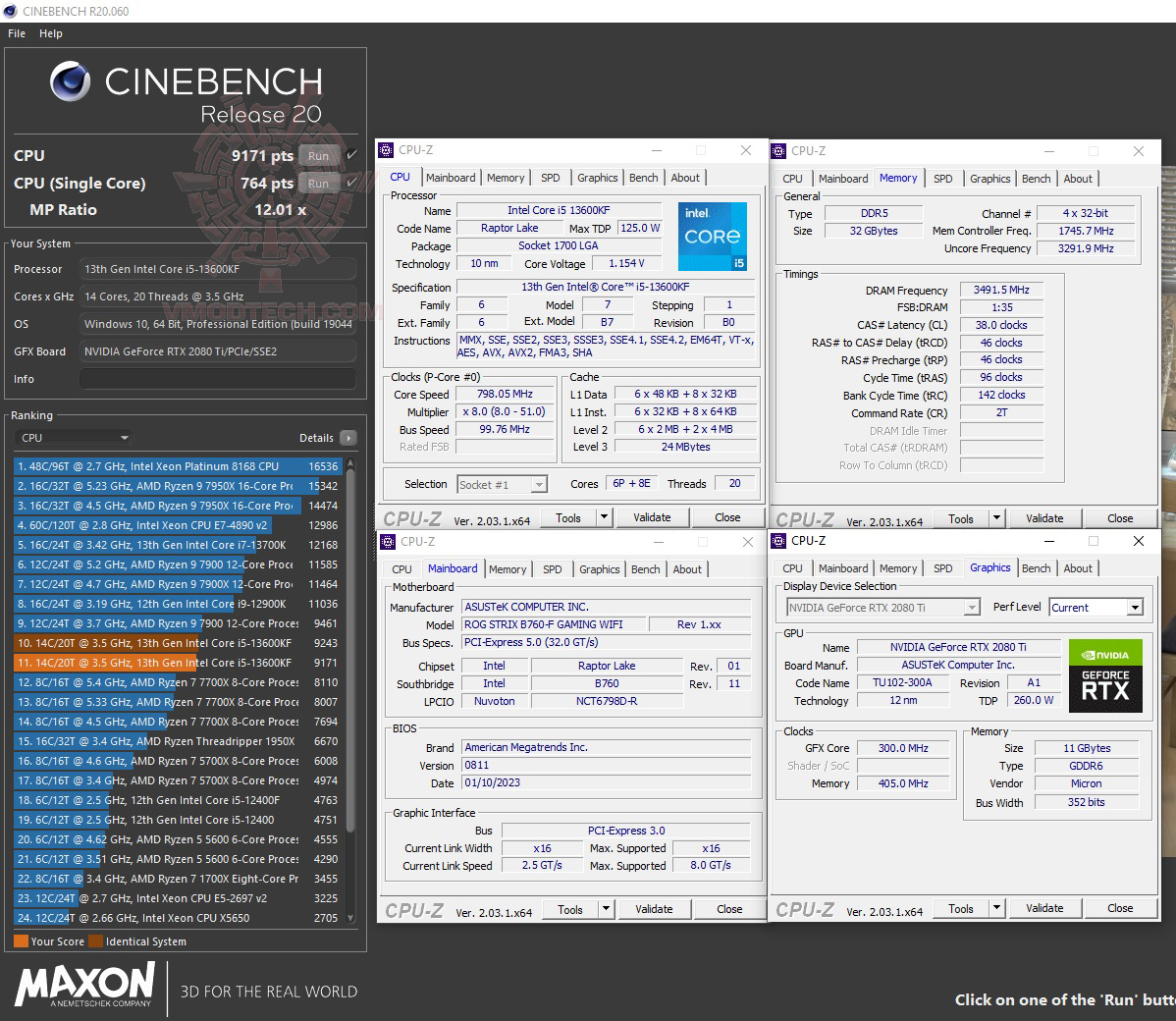This screenshot has height=1021, width=1176.
Task: Click the Memory Size value 32 GBytes
Action: (874, 231)
